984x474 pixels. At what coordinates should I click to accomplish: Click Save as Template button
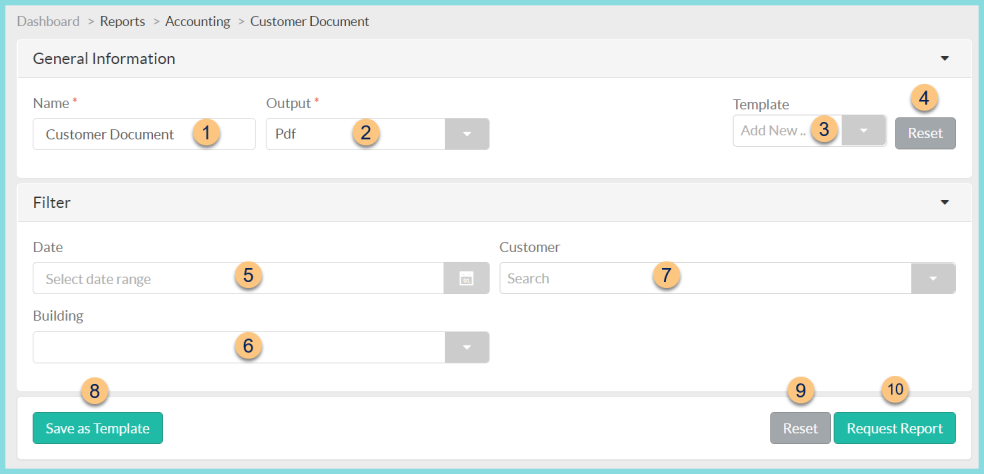[x=98, y=428]
